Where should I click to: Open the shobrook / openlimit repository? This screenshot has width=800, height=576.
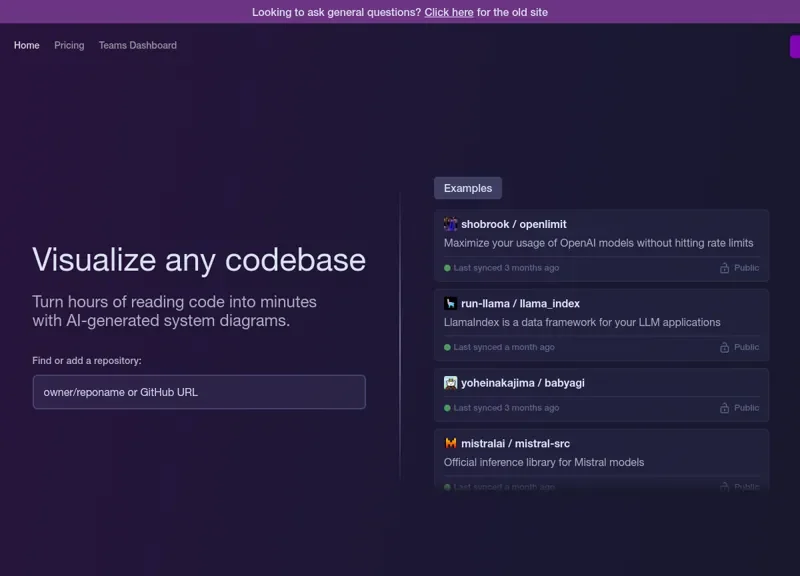513,224
